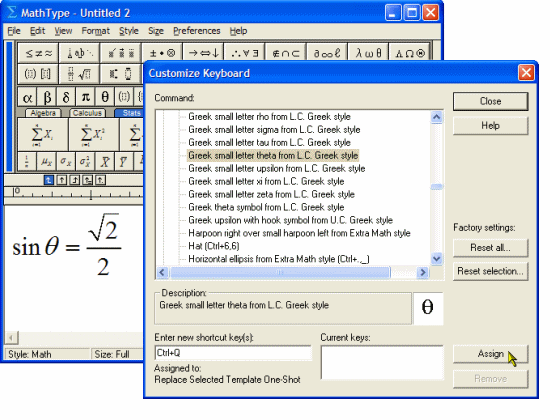
Task: Insert pi from the small symbol bar
Action: coord(86,97)
